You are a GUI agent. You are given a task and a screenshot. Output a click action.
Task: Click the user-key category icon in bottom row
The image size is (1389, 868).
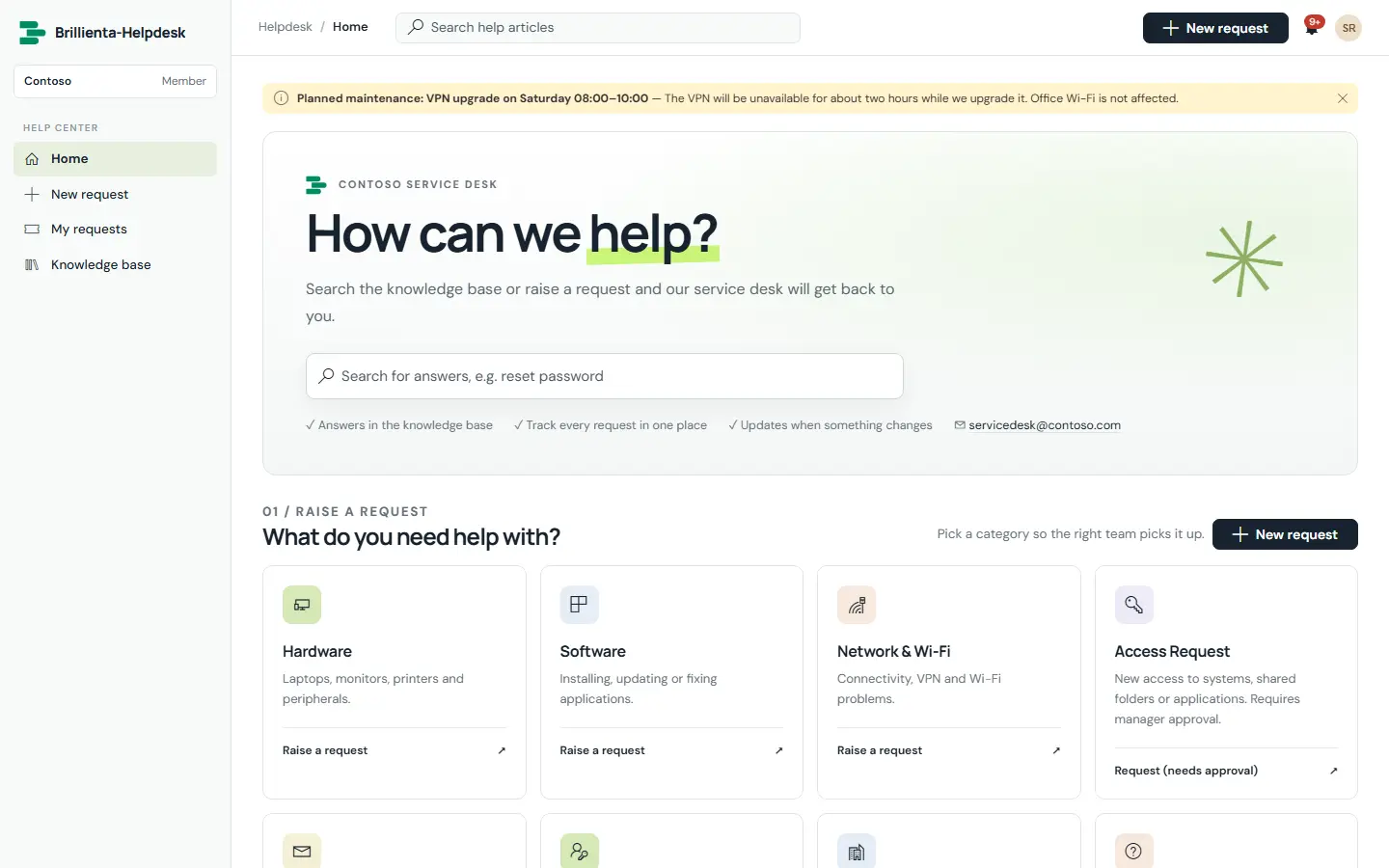(579, 851)
